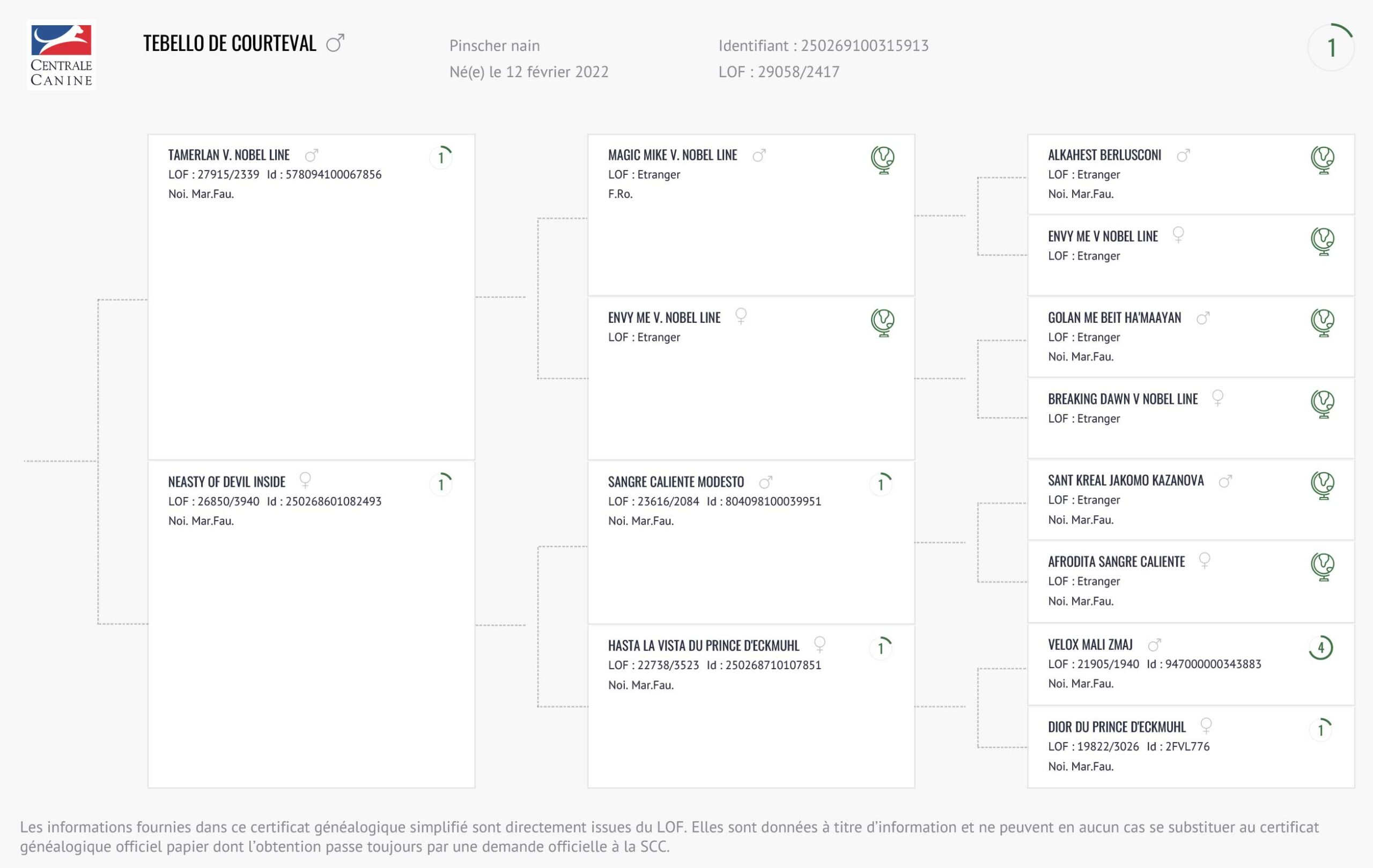Select Sangre Caliente Modesto name
1373x868 pixels.
[x=676, y=482]
